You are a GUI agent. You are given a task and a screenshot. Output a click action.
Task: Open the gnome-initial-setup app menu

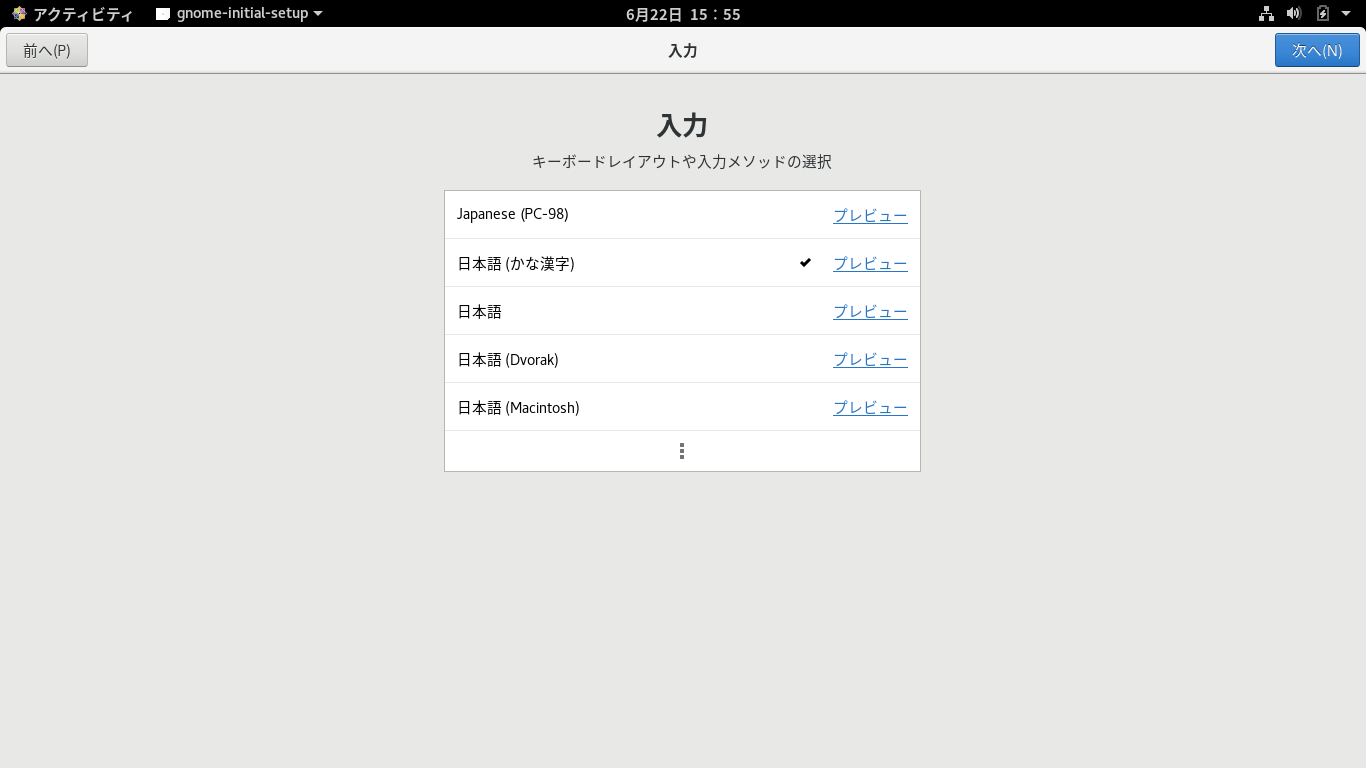[239, 14]
